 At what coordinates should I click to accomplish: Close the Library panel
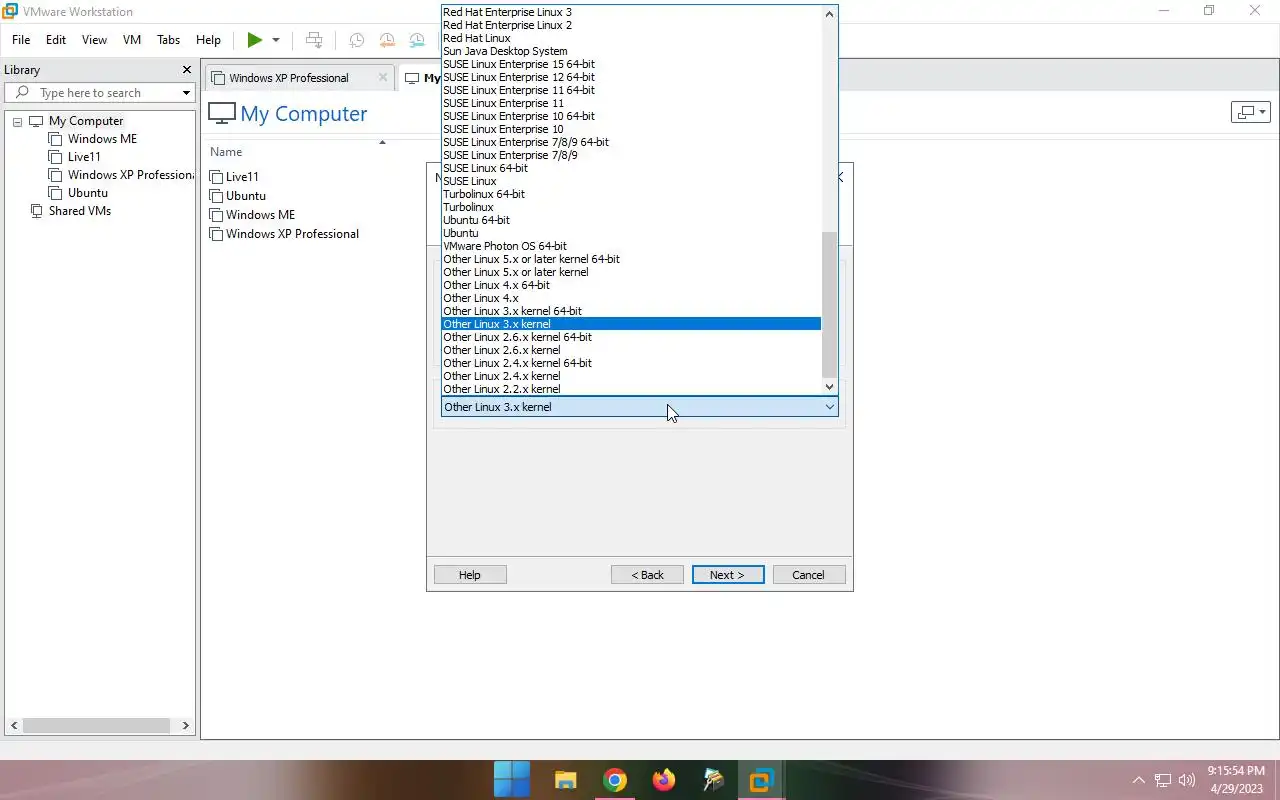186,70
